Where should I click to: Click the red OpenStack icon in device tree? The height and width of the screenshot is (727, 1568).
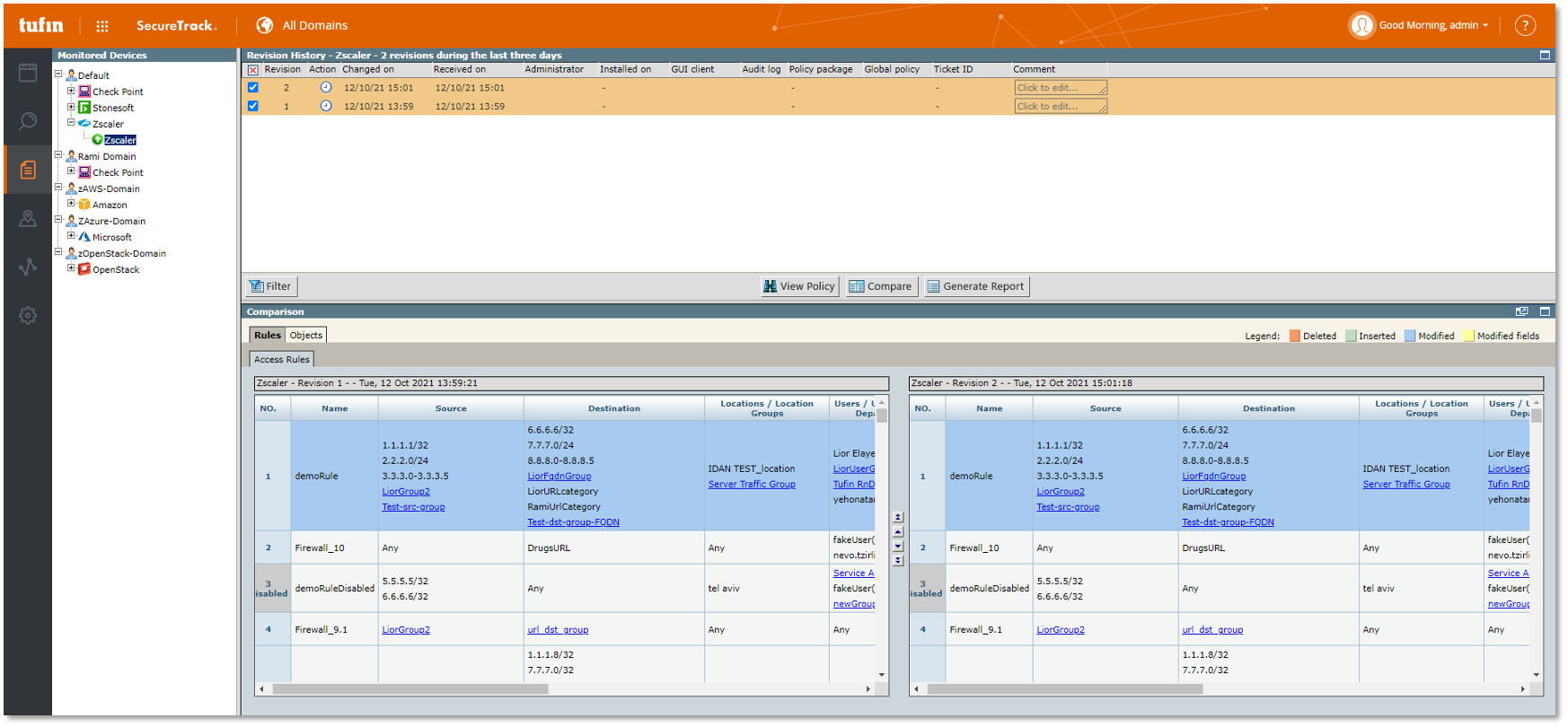pyautogui.click(x=84, y=269)
